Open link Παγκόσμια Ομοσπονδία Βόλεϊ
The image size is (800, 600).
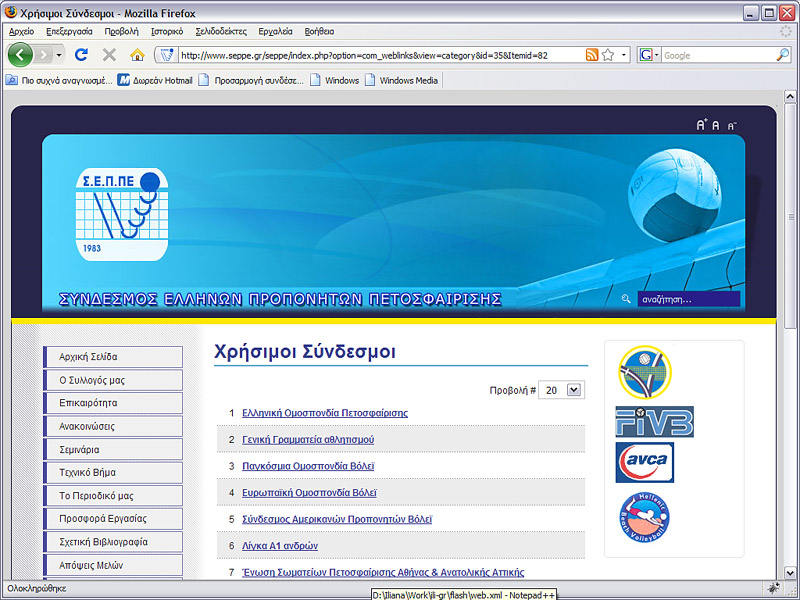(x=308, y=466)
